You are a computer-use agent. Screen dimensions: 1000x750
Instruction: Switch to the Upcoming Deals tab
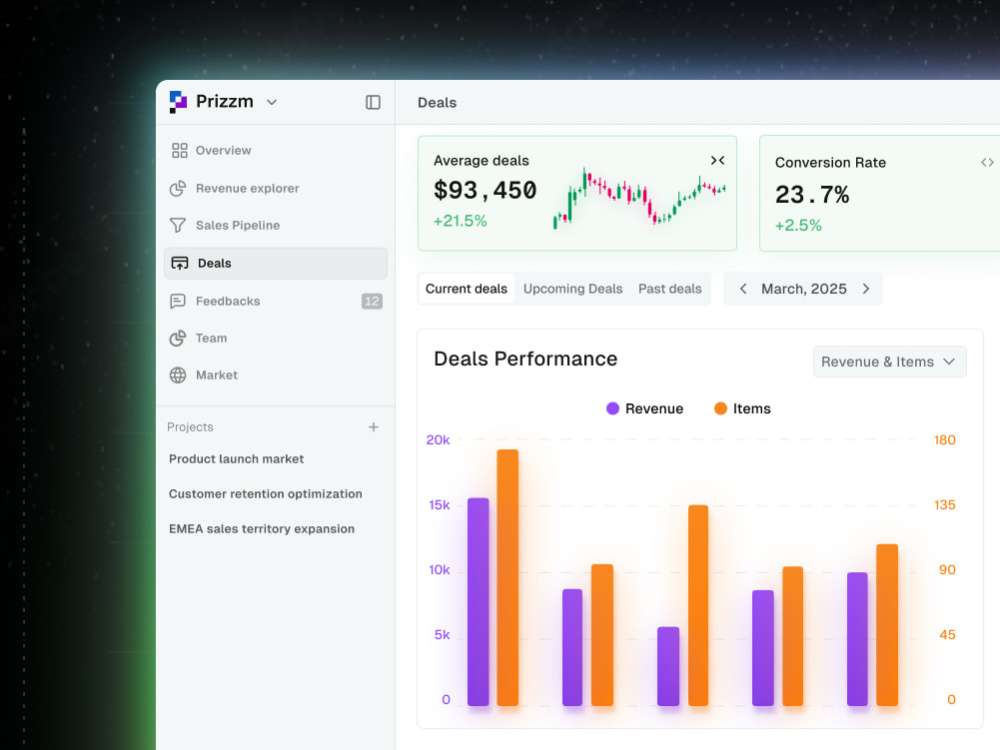573,289
